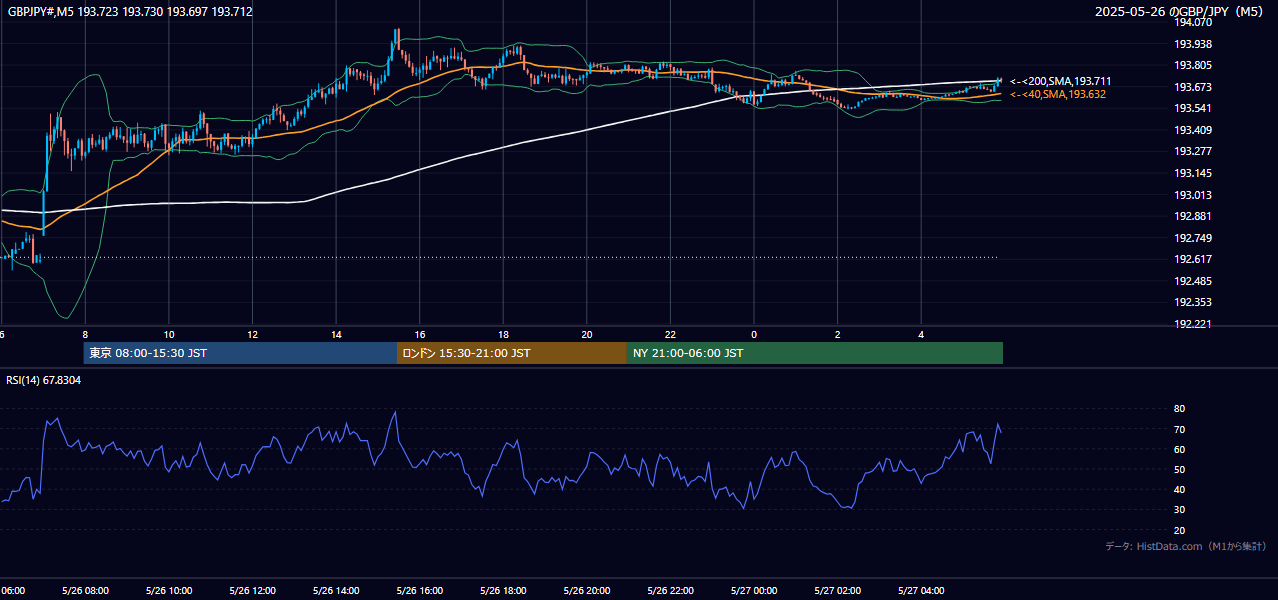Image resolution: width=1278 pixels, height=600 pixels.
Task: Click price level 193.805 on the axis
Action: 1192,66
